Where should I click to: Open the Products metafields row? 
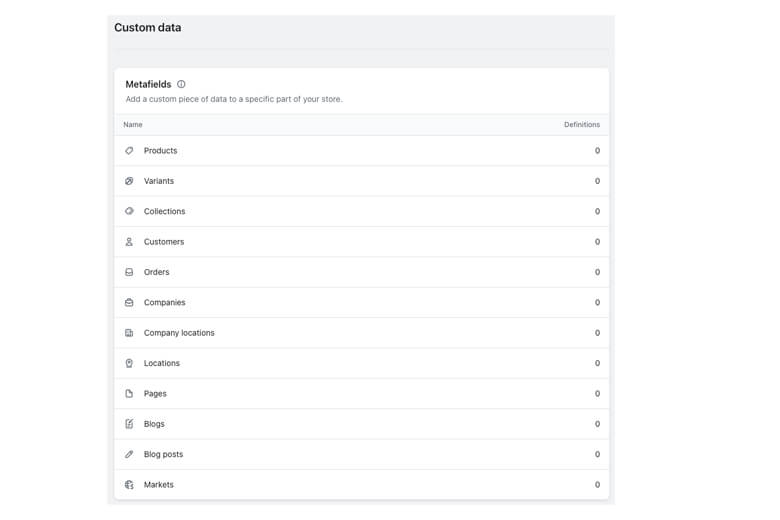(x=160, y=151)
